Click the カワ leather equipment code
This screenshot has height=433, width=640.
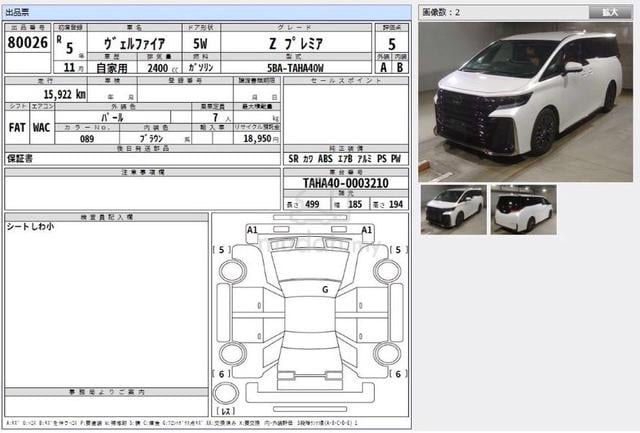pos(308,159)
